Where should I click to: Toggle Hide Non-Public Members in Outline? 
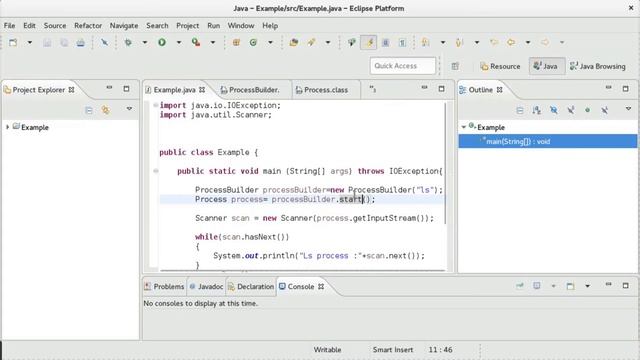587,110
